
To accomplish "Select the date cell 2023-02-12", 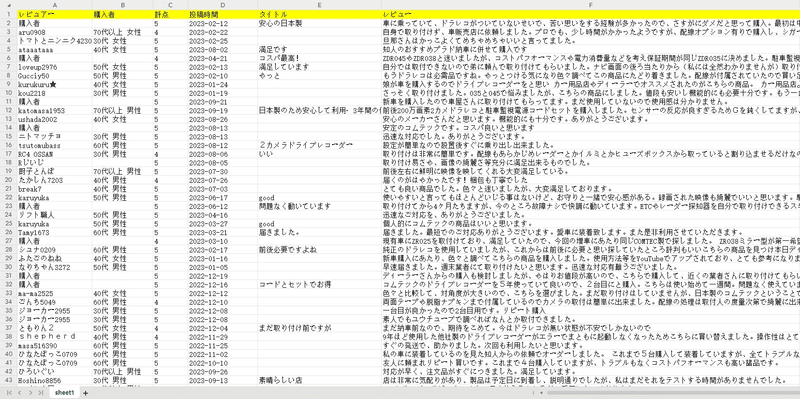I will pyautogui.click(x=222, y=23).
